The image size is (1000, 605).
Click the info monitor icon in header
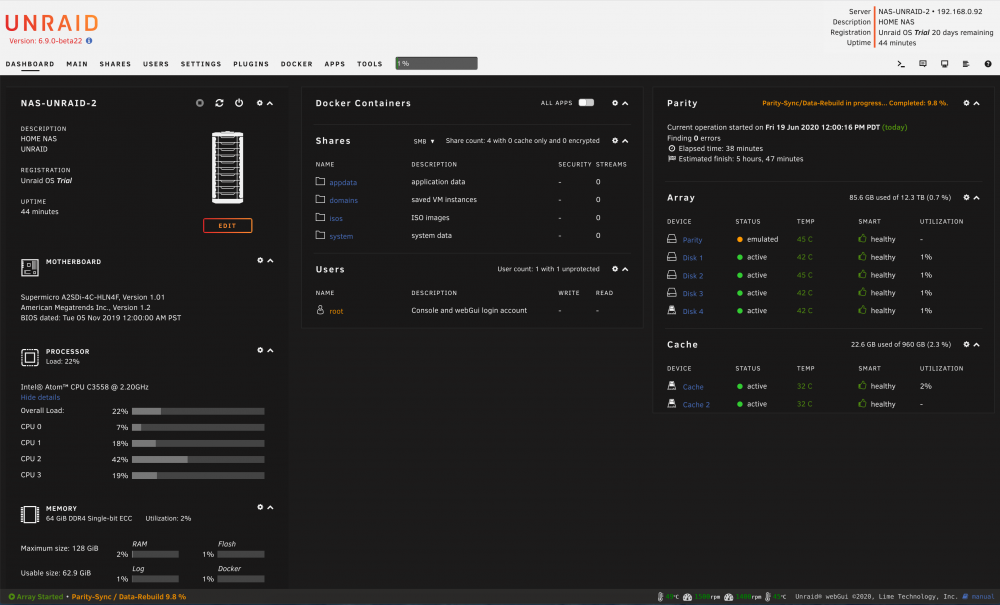pos(945,64)
